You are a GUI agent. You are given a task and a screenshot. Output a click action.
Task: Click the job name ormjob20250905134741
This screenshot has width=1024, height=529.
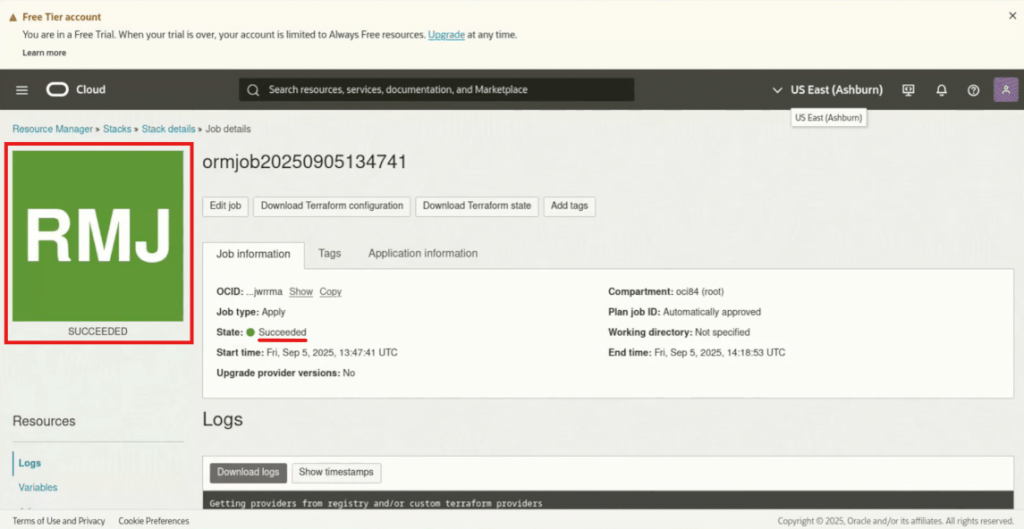coord(304,162)
